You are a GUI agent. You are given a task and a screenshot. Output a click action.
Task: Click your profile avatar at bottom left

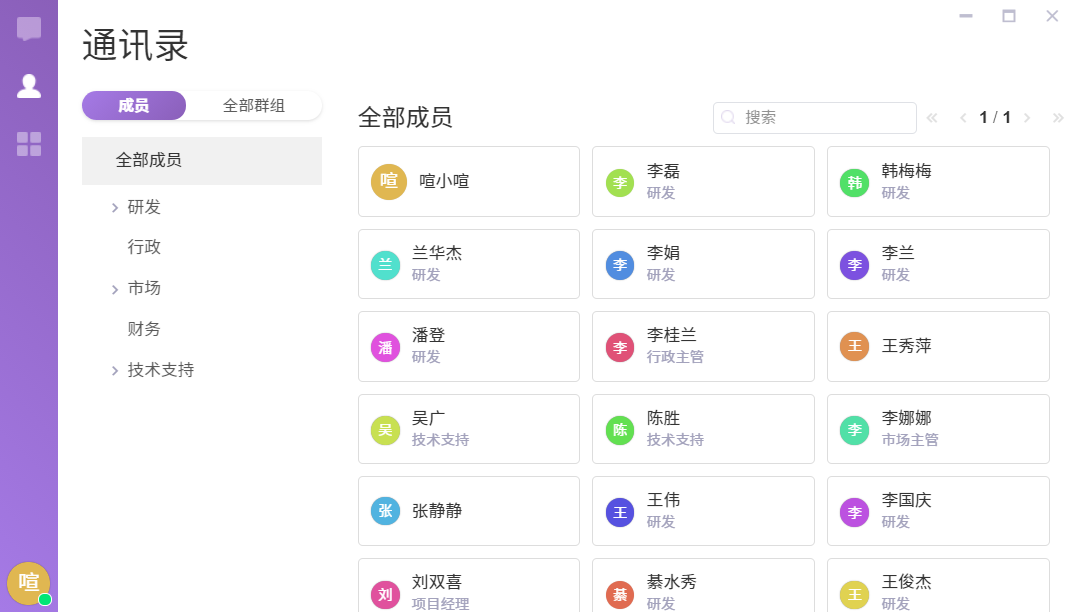point(28,582)
